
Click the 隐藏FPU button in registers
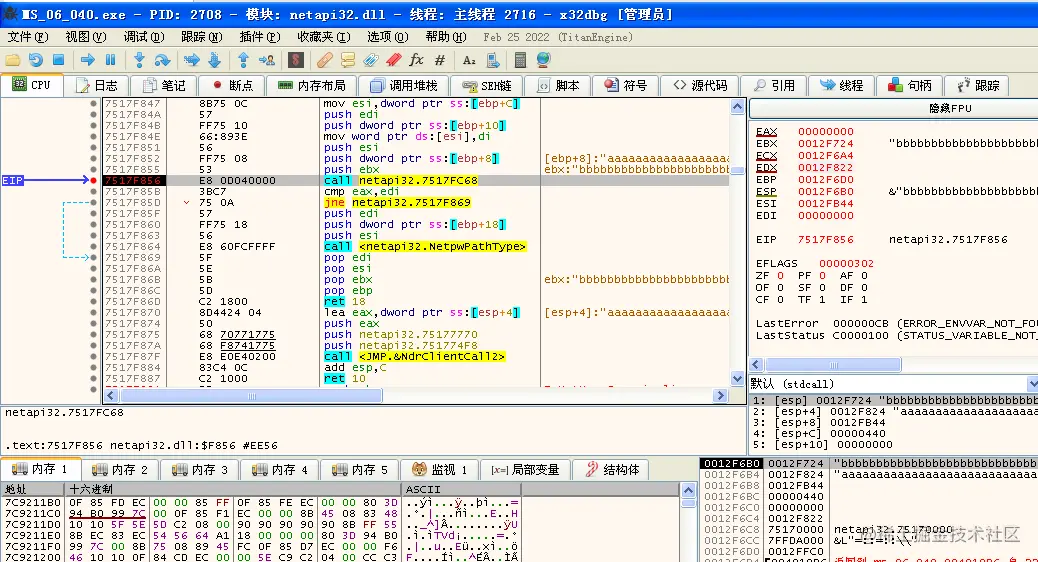click(x=950, y=108)
